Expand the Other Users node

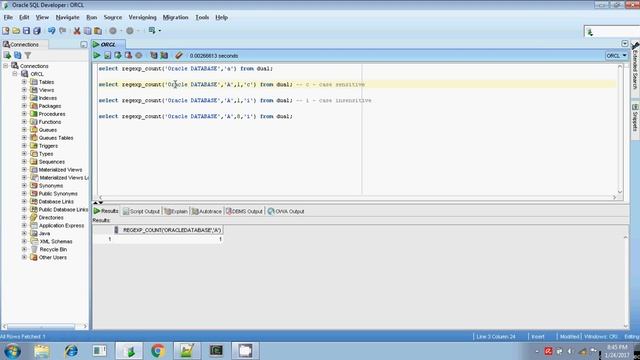pyautogui.click(x=24, y=257)
